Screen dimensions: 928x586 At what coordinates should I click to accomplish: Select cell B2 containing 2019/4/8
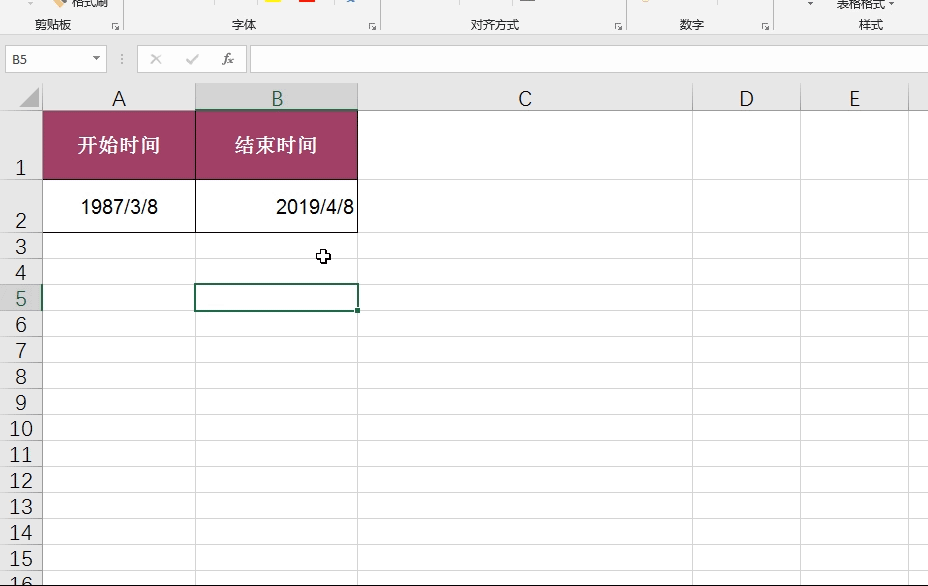coord(276,207)
